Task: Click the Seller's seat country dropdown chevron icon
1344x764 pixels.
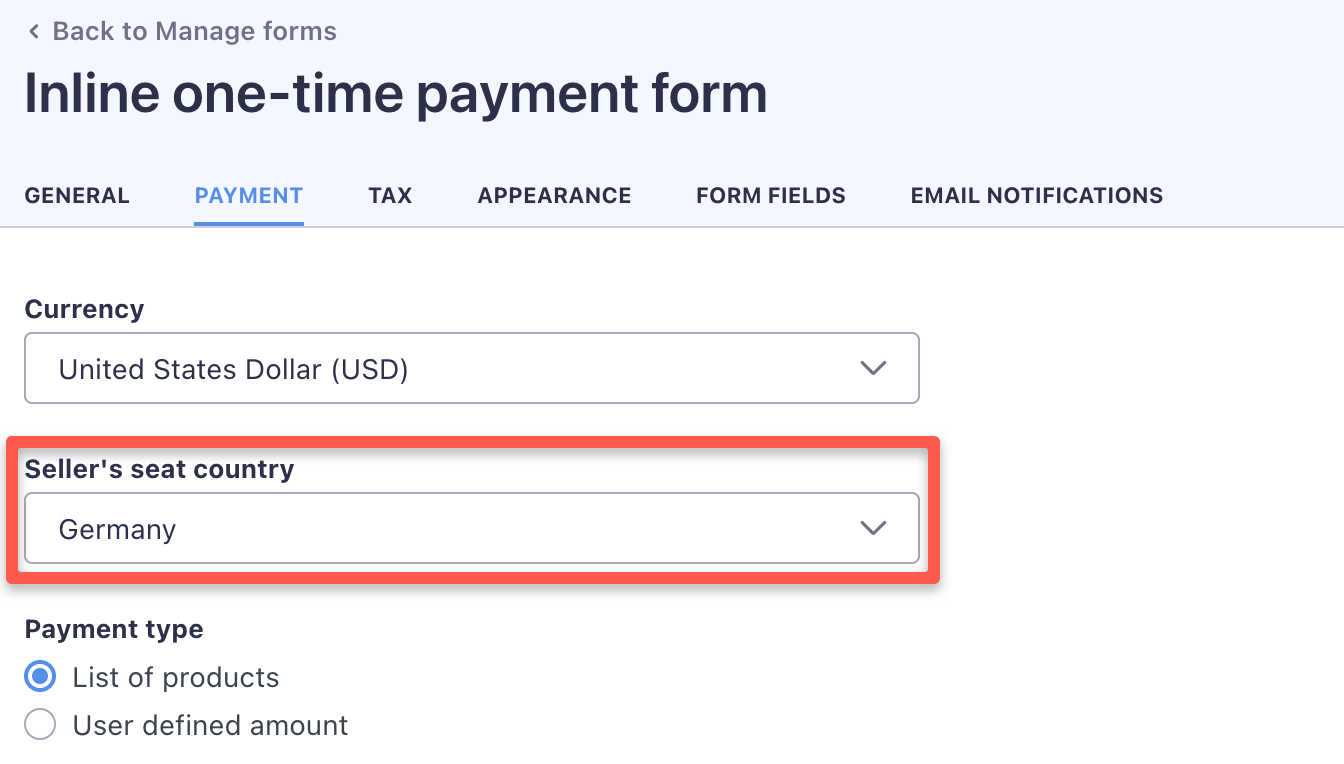Action: tap(873, 528)
